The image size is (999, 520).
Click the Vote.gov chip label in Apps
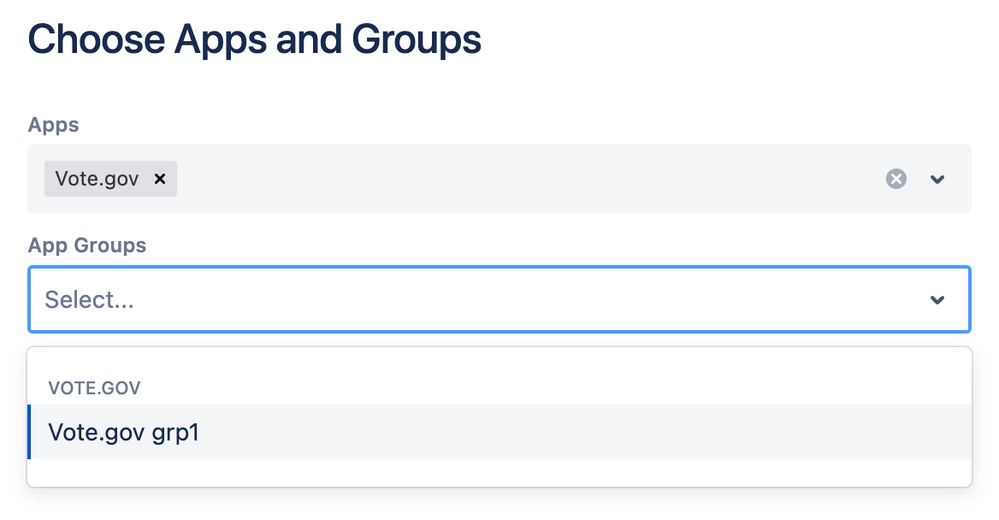97,179
